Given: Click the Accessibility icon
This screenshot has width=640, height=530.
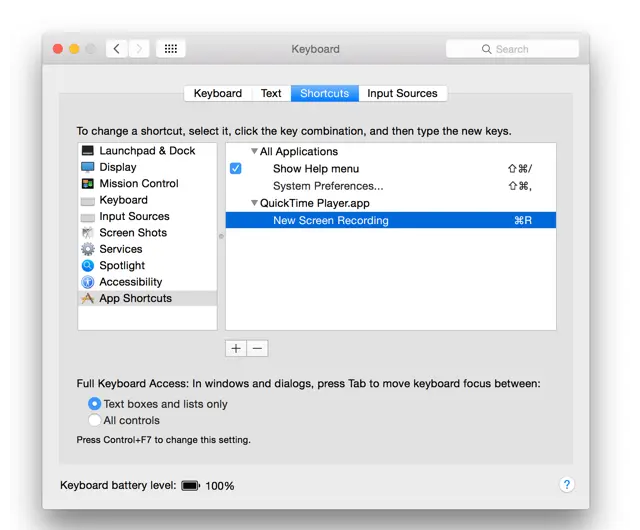Looking at the screenshot, I should [x=87, y=282].
